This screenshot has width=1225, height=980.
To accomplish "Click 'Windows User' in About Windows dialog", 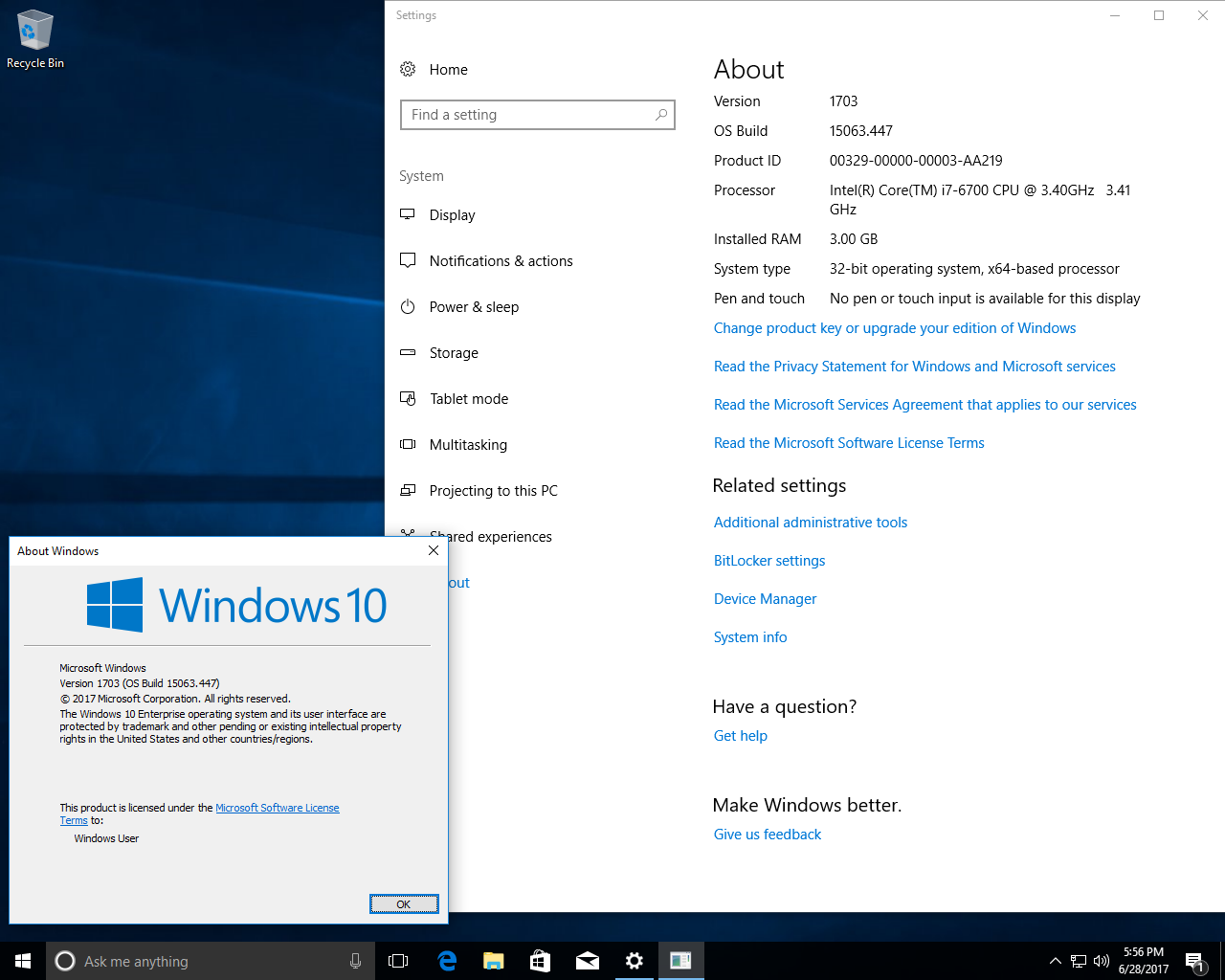I will (x=106, y=838).
